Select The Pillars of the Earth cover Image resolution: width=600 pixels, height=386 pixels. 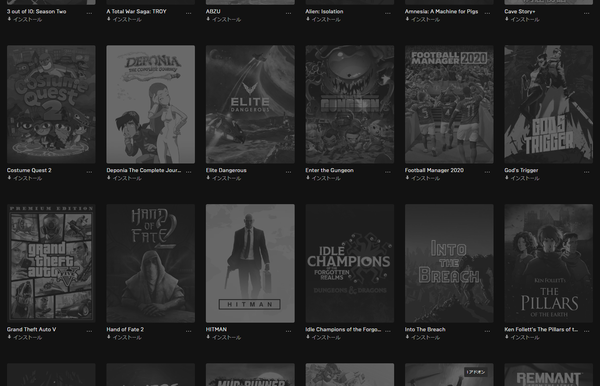[549, 263]
